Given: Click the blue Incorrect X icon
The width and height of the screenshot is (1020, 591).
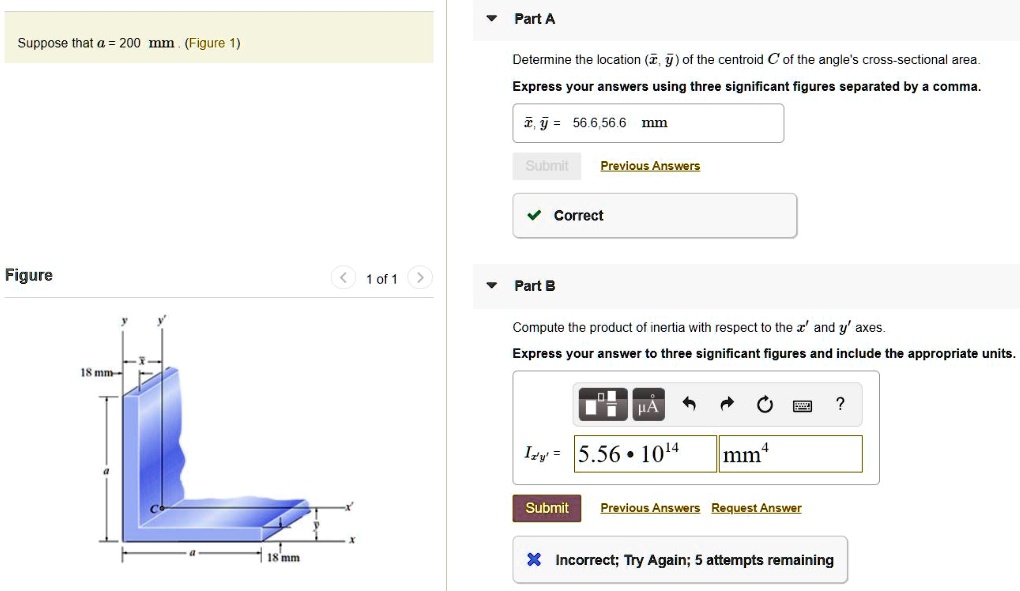Looking at the screenshot, I should [533, 559].
